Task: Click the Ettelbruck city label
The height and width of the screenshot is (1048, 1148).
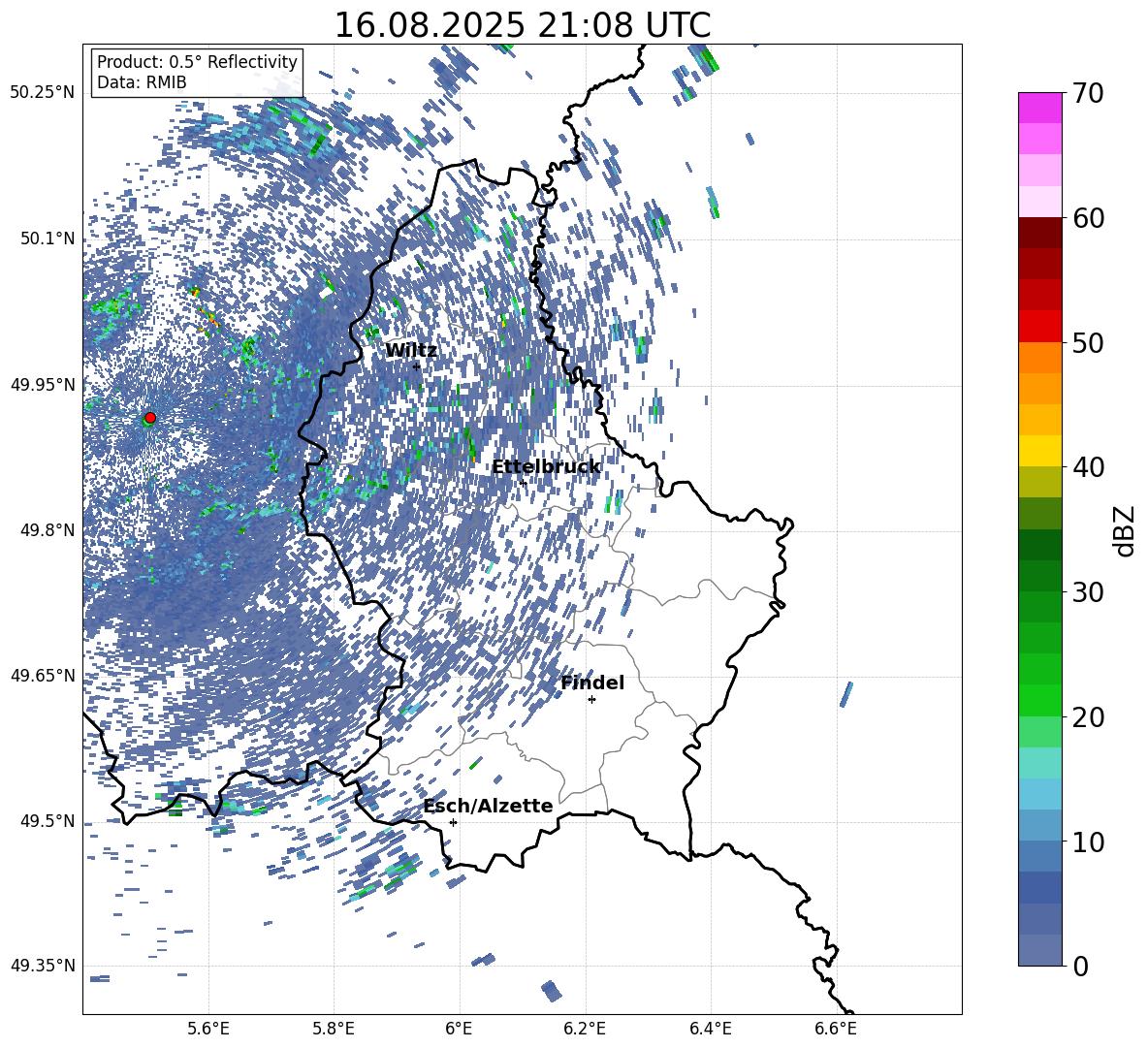Action: [546, 467]
